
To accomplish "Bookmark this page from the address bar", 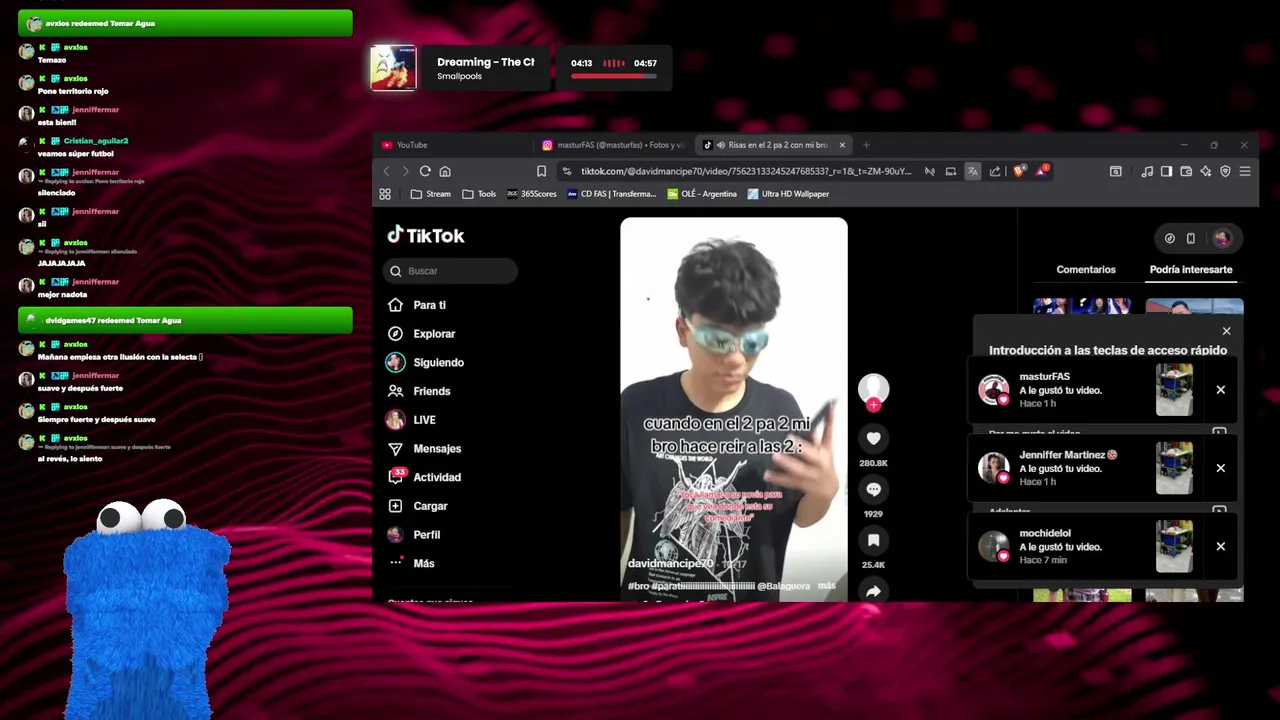I will tap(541, 171).
